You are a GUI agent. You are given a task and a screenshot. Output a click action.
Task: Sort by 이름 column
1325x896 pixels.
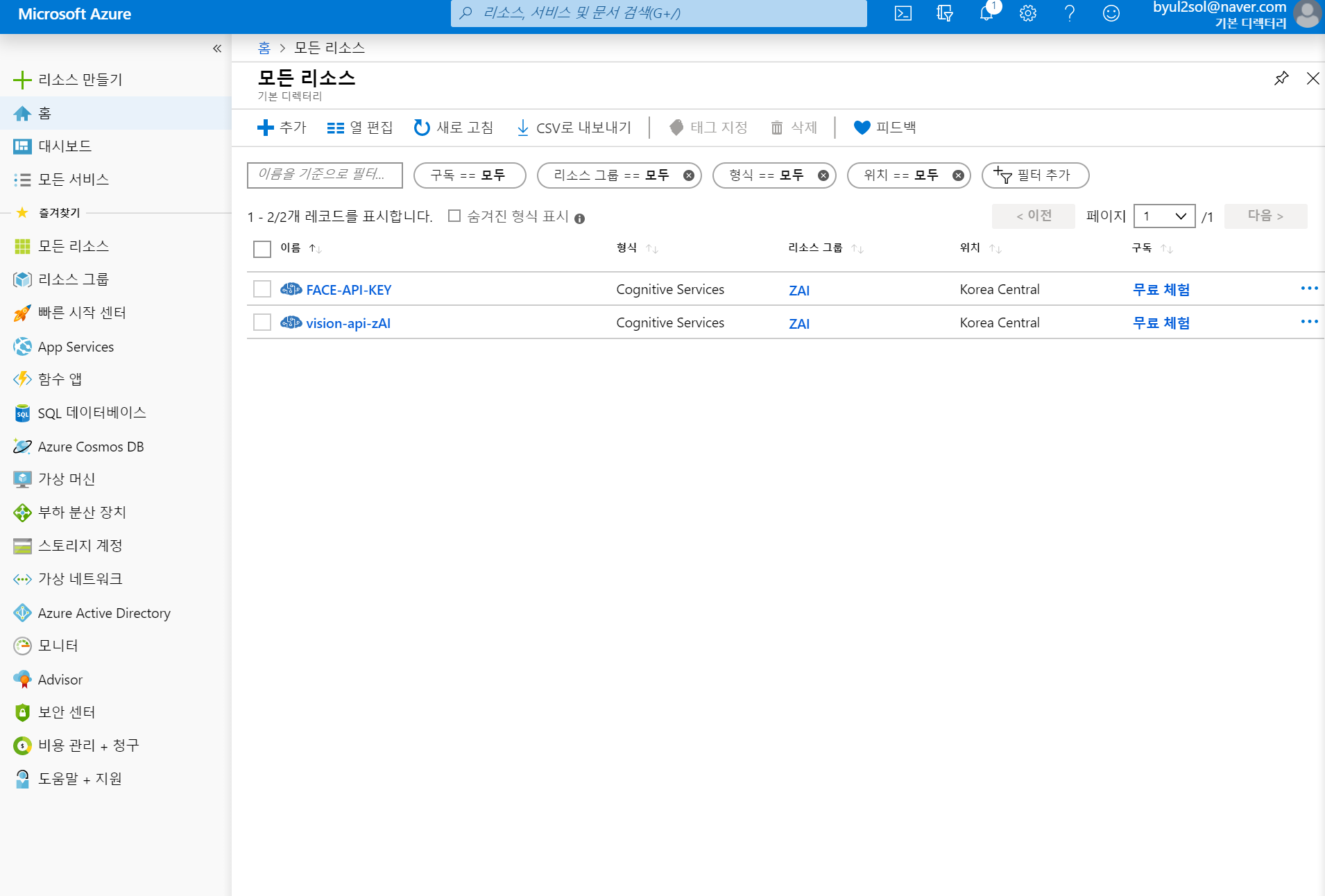pyautogui.click(x=300, y=248)
